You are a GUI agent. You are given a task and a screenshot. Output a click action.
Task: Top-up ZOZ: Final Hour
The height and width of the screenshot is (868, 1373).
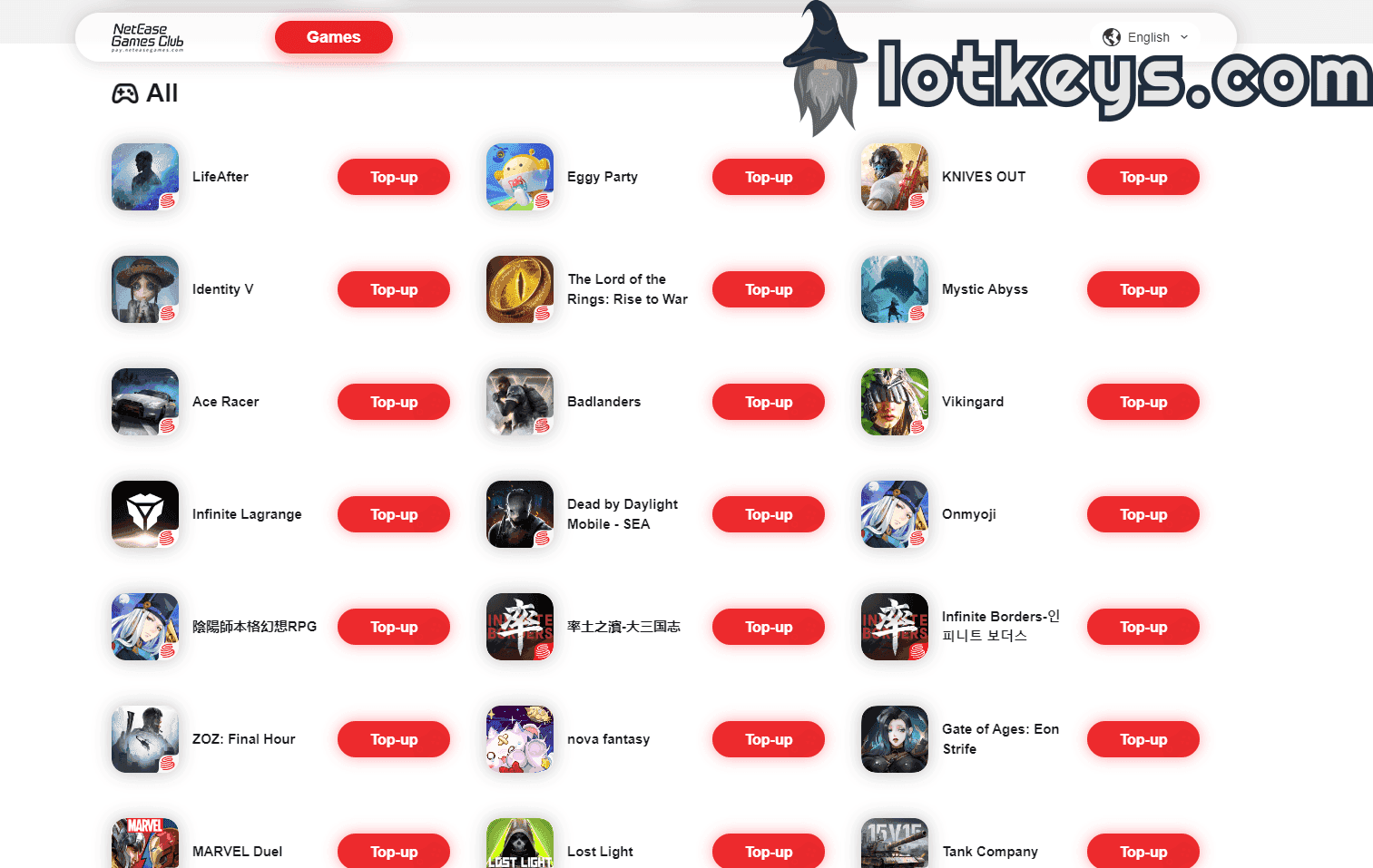[x=394, y=739]
